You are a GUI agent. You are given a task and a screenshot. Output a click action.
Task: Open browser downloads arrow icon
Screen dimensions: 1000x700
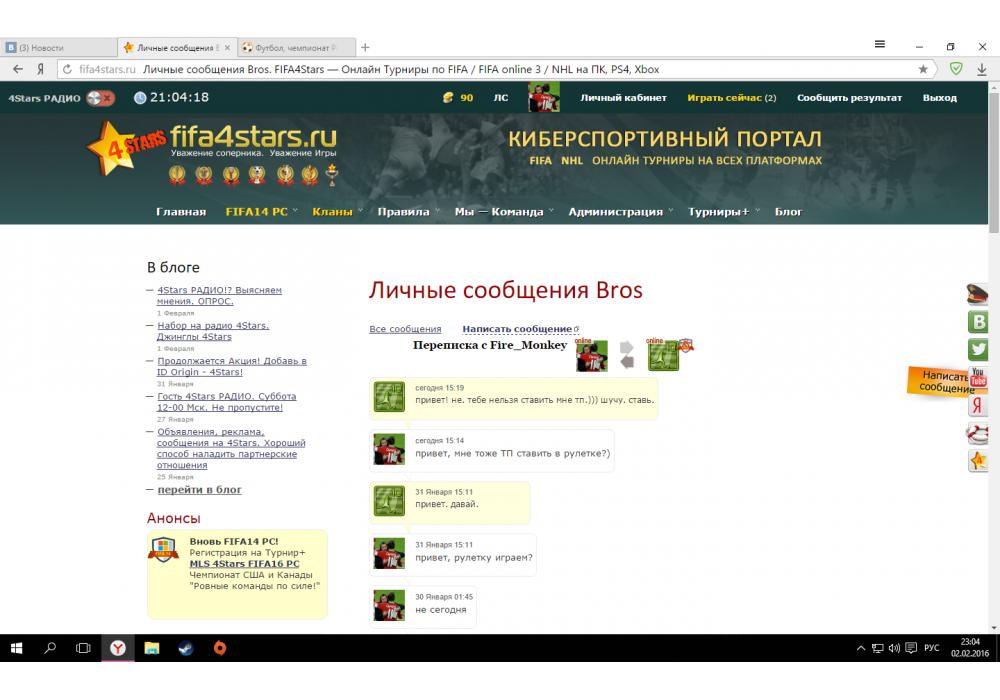click(x=982, y=69)
